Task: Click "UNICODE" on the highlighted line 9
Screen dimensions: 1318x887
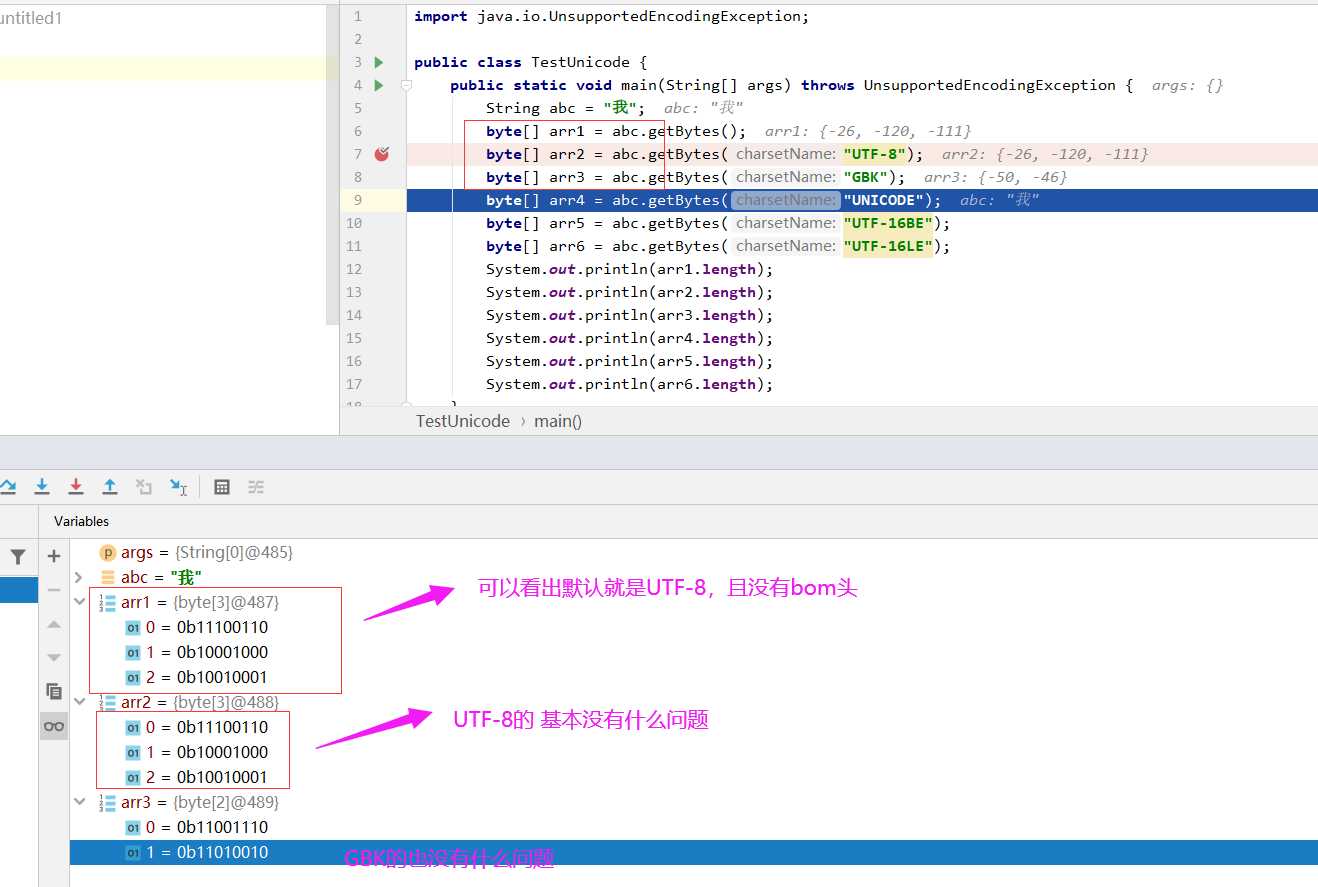Action: point(884,200)
